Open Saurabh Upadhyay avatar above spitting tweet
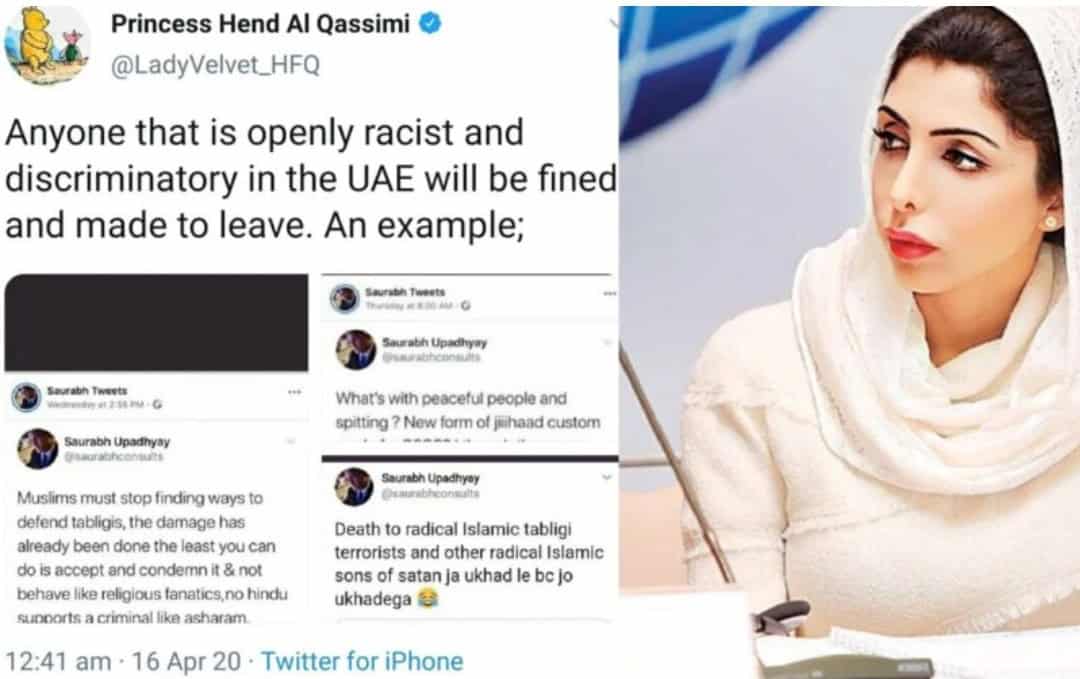Viewport: 1080px width, 679px height. [x=355, y=349]
